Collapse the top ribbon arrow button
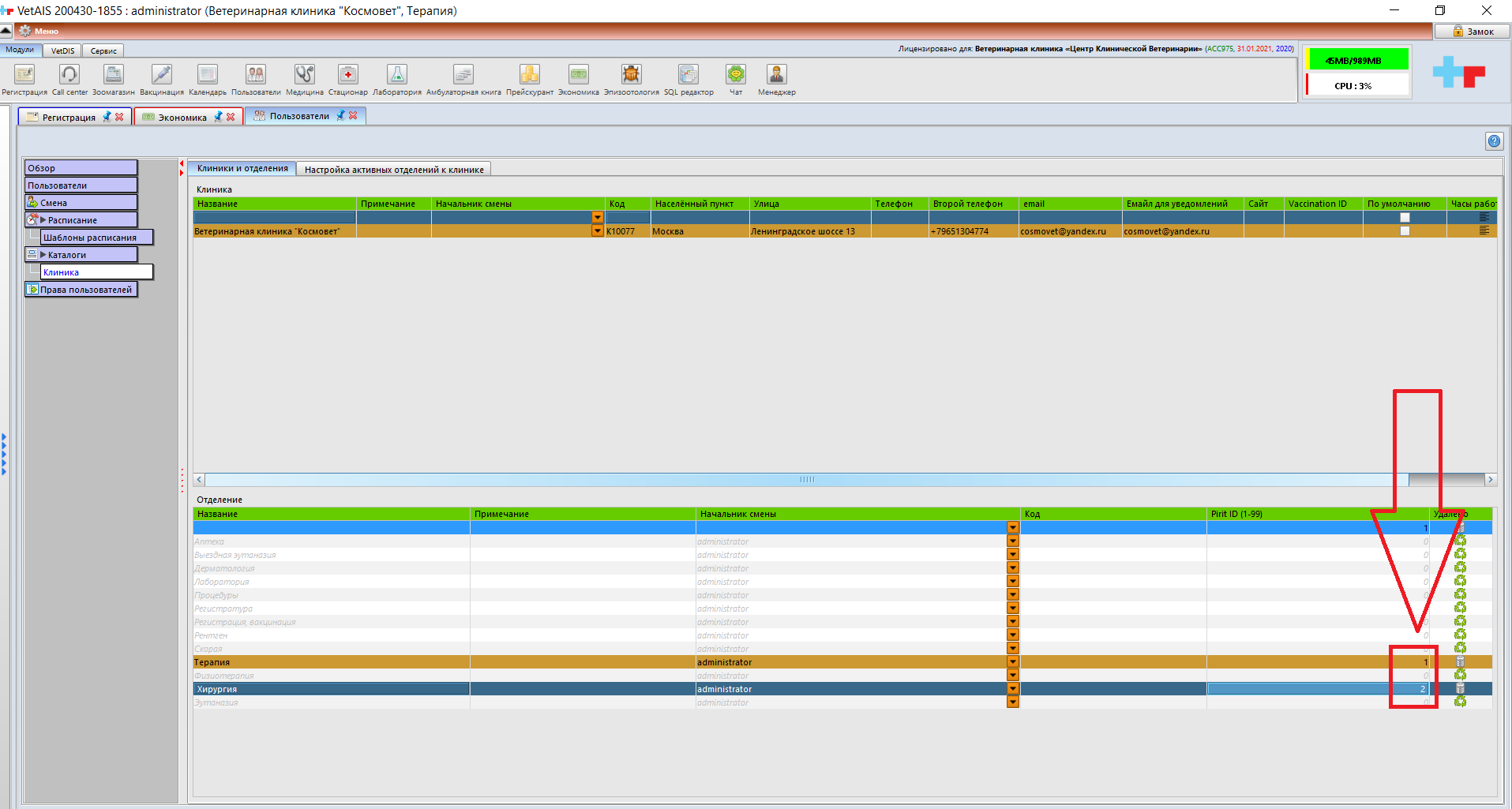This screenshot has width=1512, height=809. click(6, 31)
